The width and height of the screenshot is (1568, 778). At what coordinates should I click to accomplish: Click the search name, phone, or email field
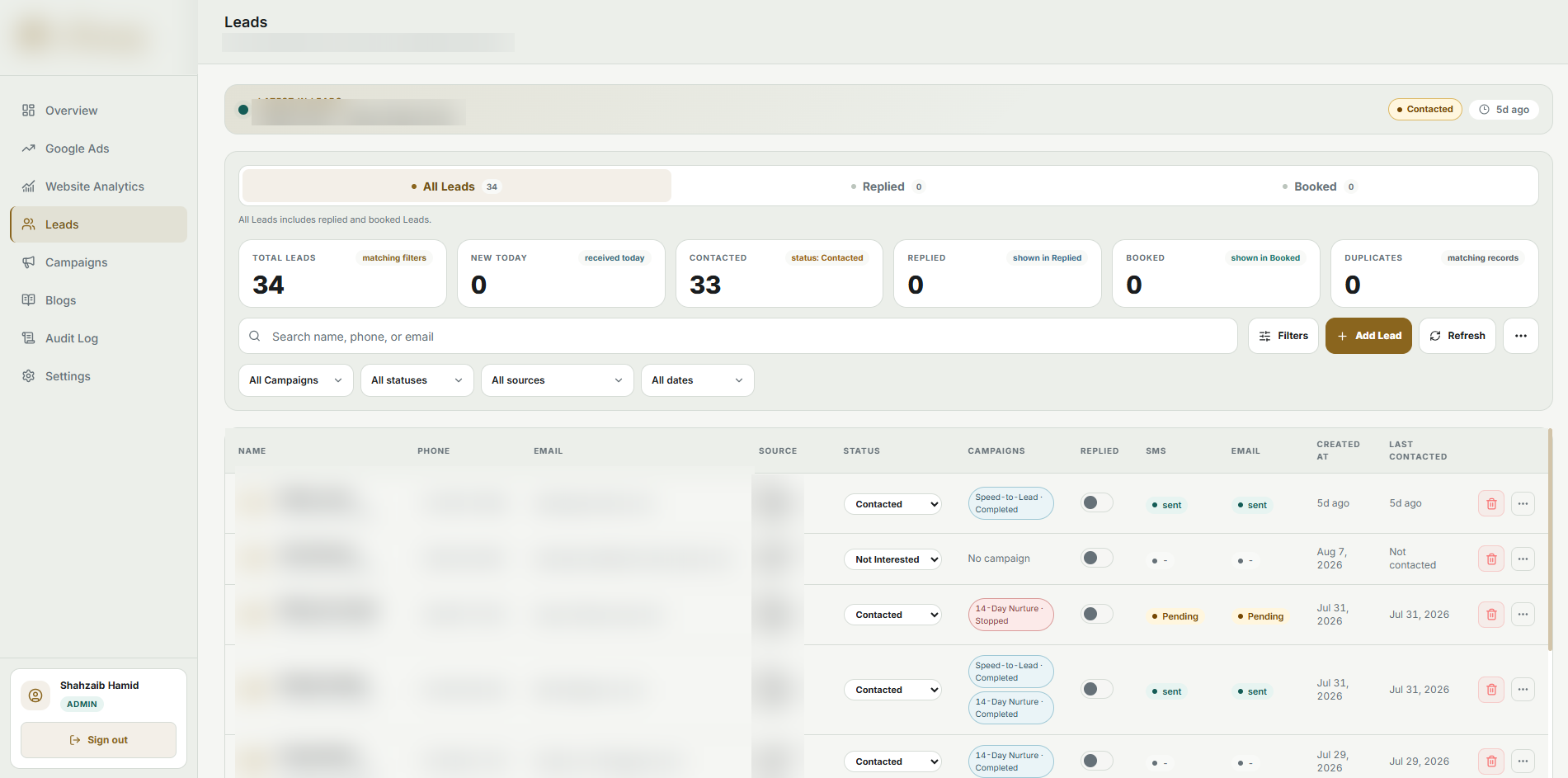tap(738, 336)
